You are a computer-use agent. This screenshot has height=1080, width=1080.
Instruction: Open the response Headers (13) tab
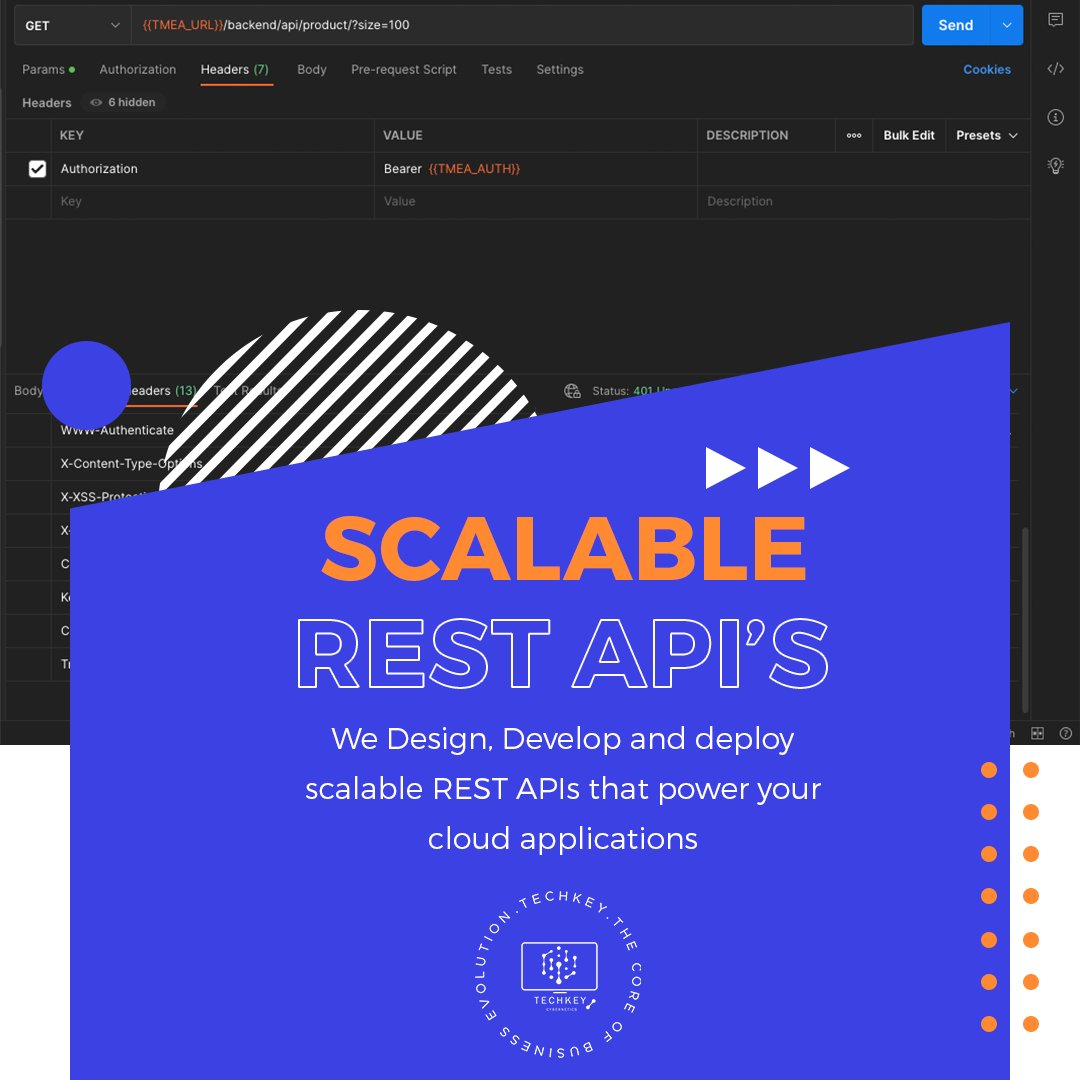point(163,391)
